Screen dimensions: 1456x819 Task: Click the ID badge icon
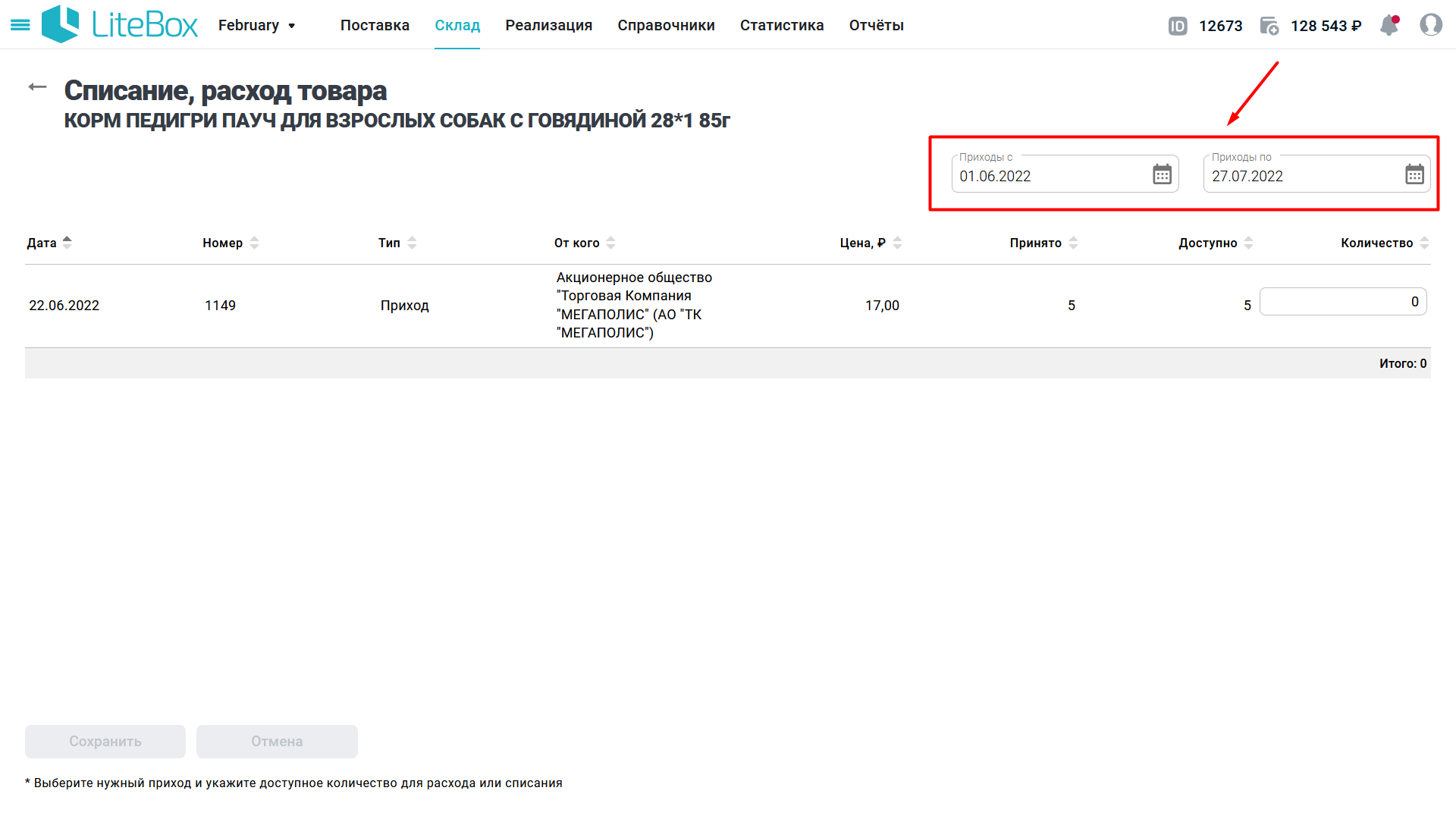tap(1178, 26)
